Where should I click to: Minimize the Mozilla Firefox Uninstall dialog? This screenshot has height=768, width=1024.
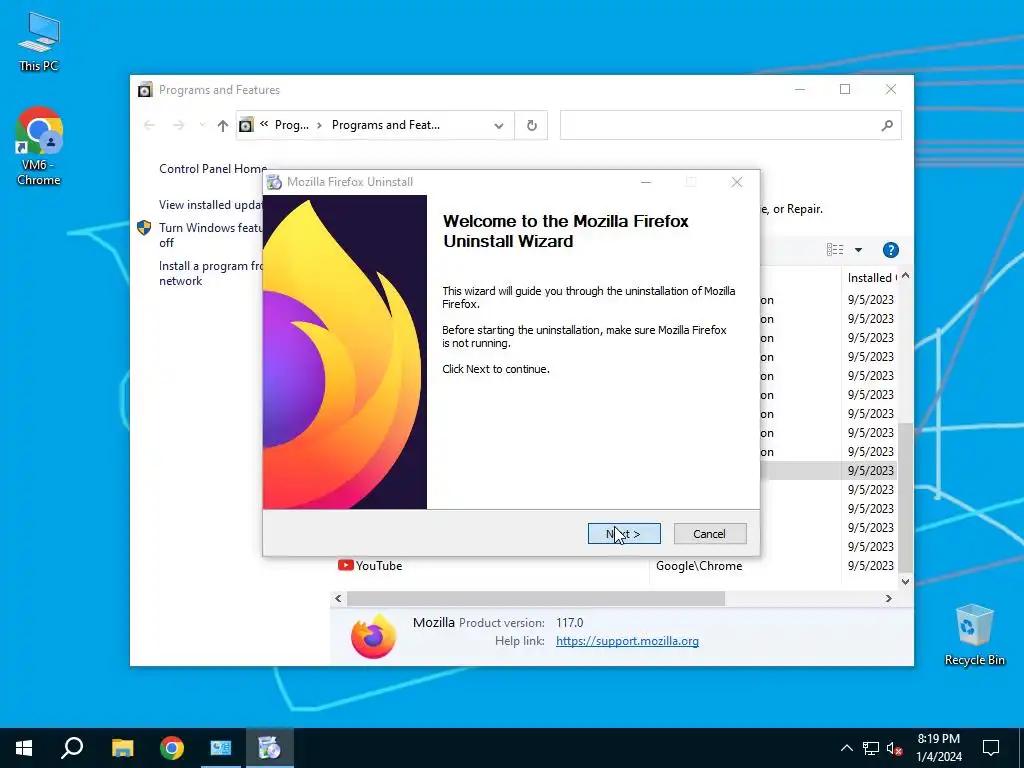click(x=646, y=182)
